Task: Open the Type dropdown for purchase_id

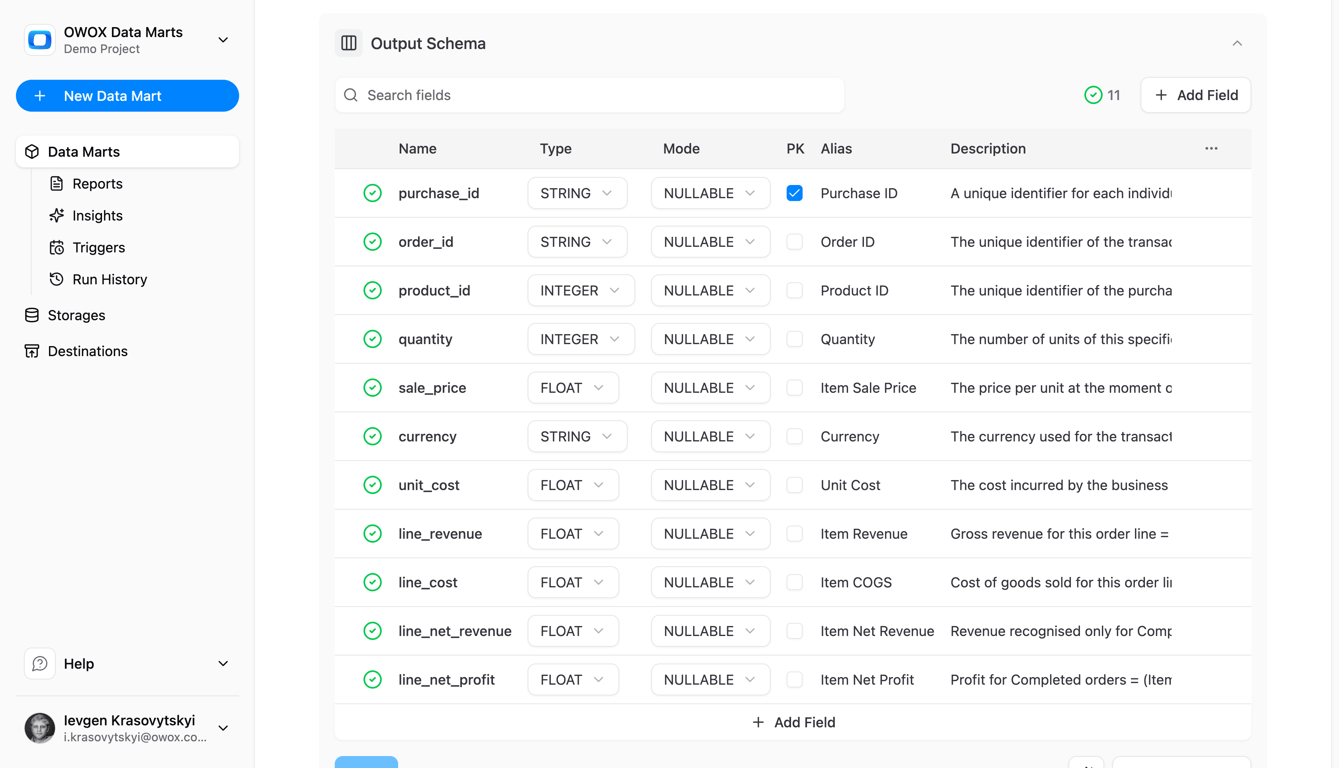Action: tap(577, 193)
